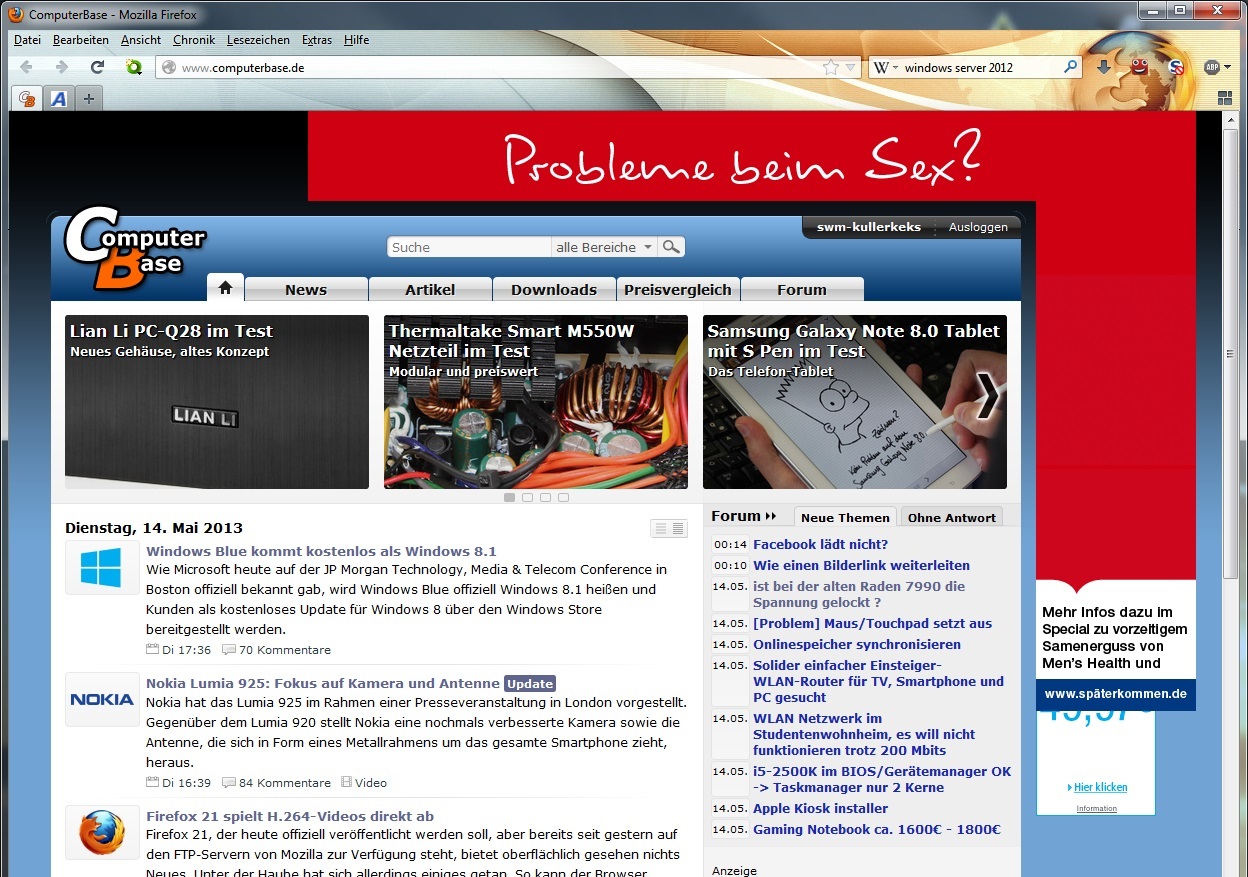Select the second carousel page dot
Screen dimensions: 1248x877
[x=527, y=497]
